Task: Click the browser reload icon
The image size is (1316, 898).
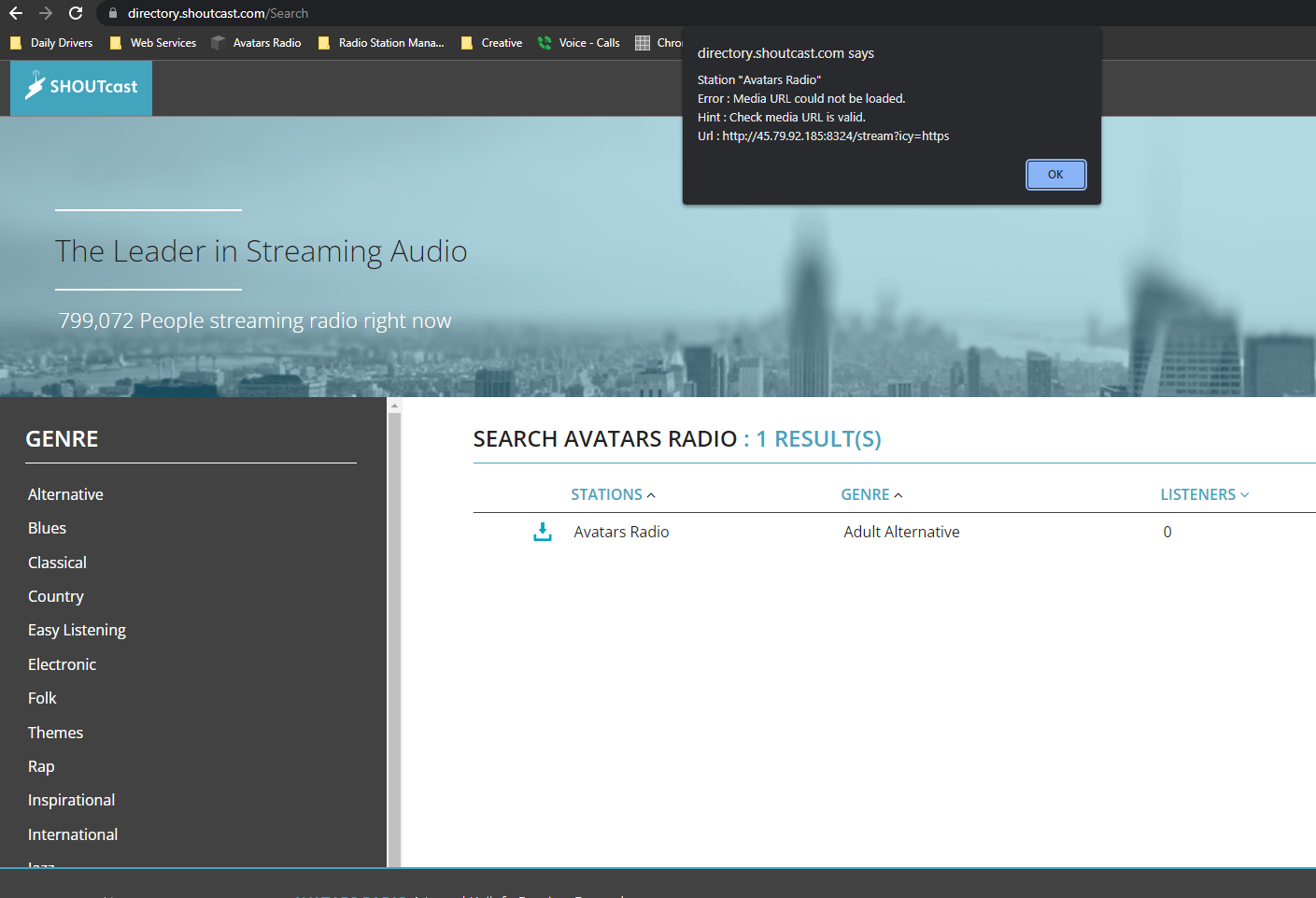Action: coord(76,13)
